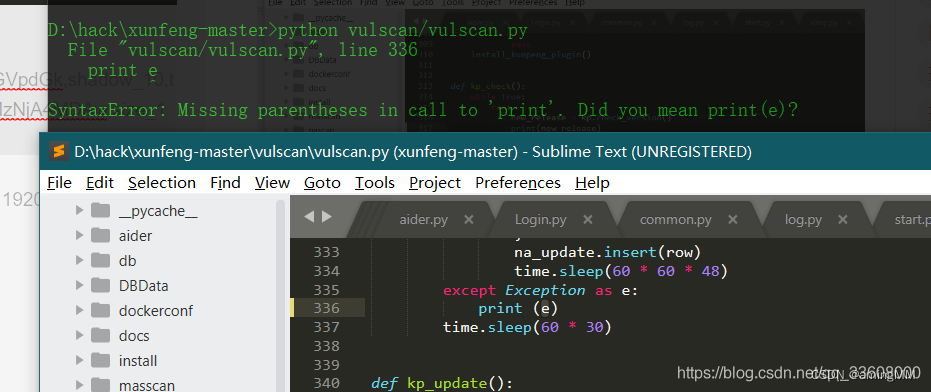This screenshot has width=931, height=392.
Task: Expand the install folder arrow
Action: pos(79,360)
